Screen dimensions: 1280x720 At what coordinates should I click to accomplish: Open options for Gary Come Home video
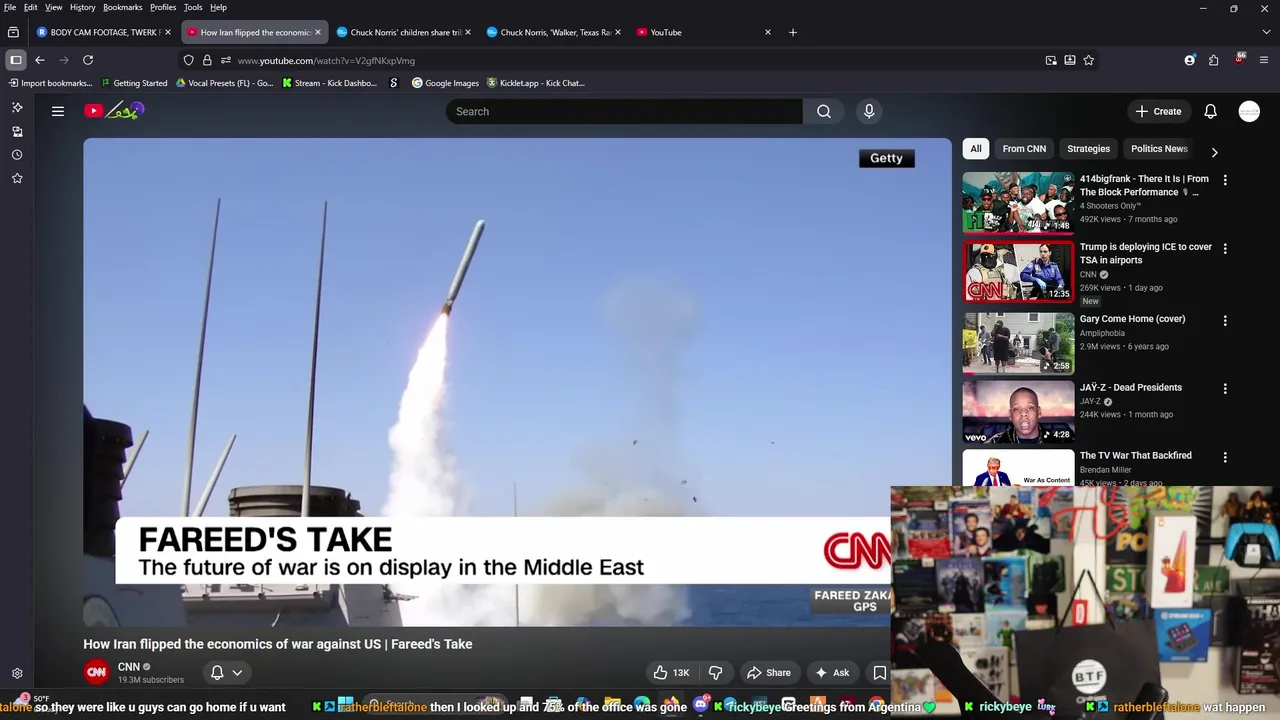point(1225,321)
